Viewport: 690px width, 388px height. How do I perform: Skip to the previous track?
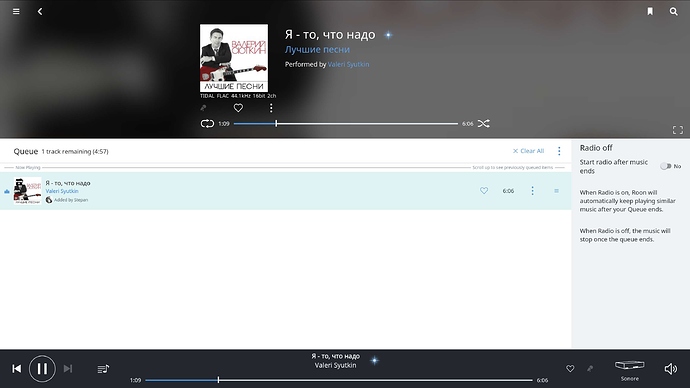click(17, 368)
